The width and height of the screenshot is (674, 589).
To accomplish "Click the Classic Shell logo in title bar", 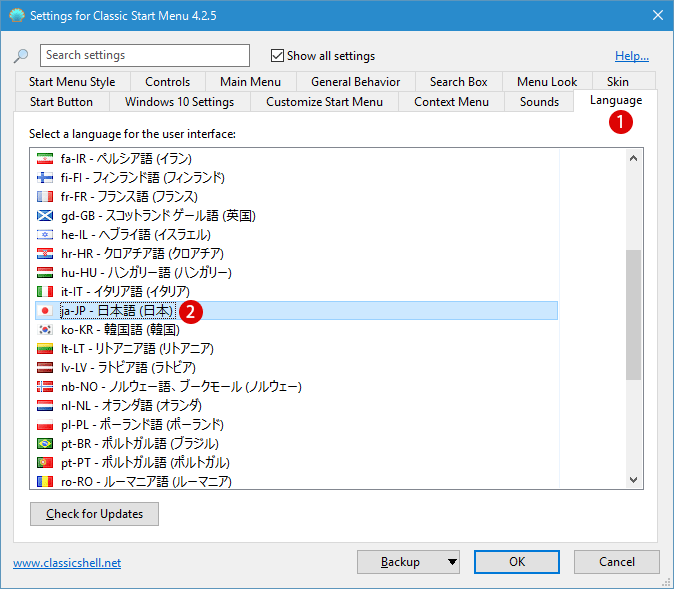I will click(16, 15).
